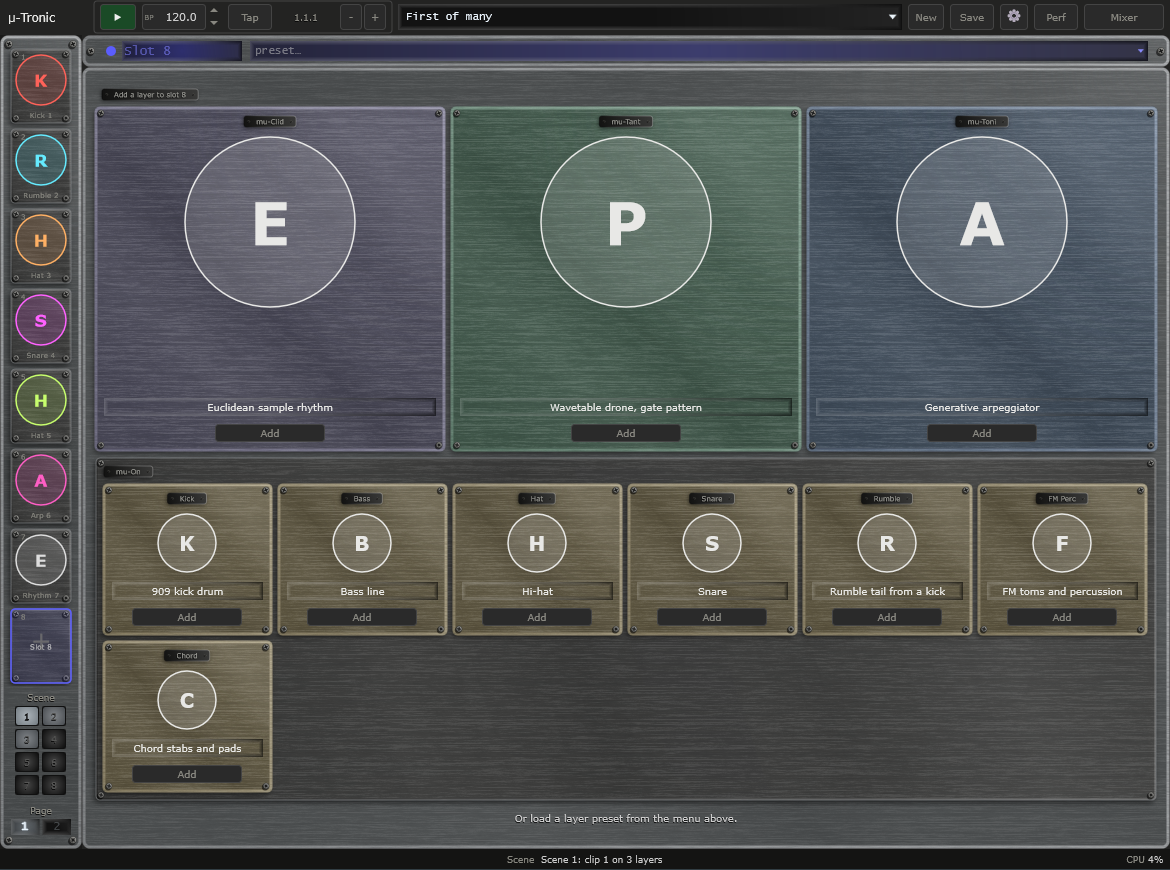Image resolution: width=1170 pixels, height=870 pixels.
Task: Open the Mixer view
Action: (x=1124, y=17)
